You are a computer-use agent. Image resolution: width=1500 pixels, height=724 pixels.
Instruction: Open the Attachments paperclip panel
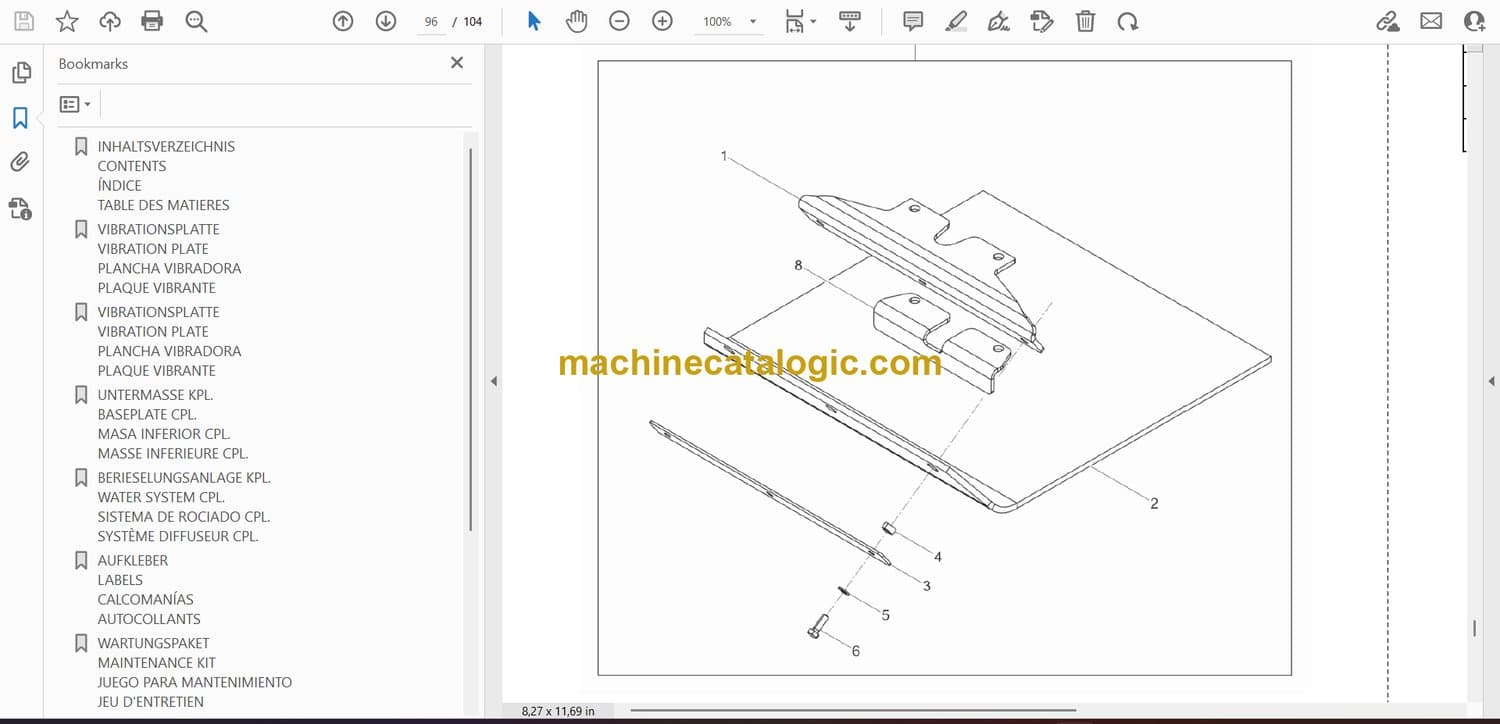tap(21, 162)
